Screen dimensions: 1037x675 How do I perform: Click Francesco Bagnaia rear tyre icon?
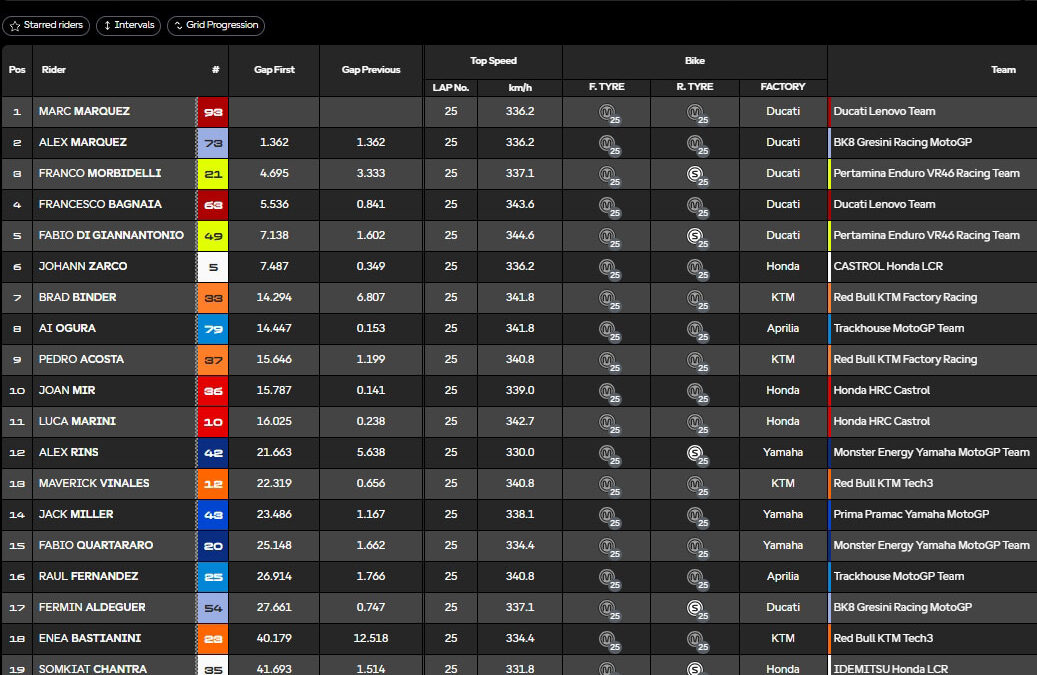coord(696,206)
